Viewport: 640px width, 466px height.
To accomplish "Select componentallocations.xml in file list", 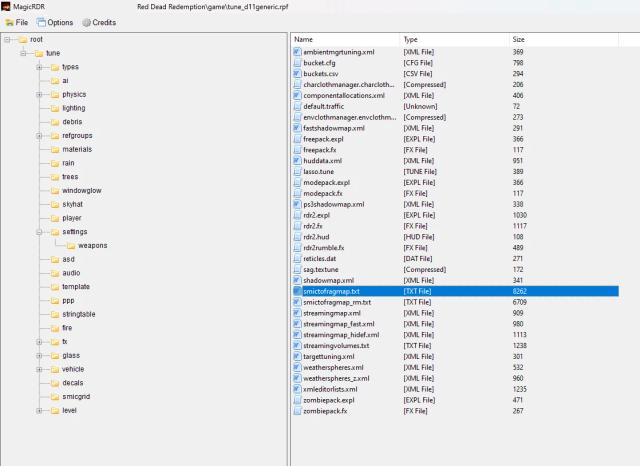I will click(344, 95).
